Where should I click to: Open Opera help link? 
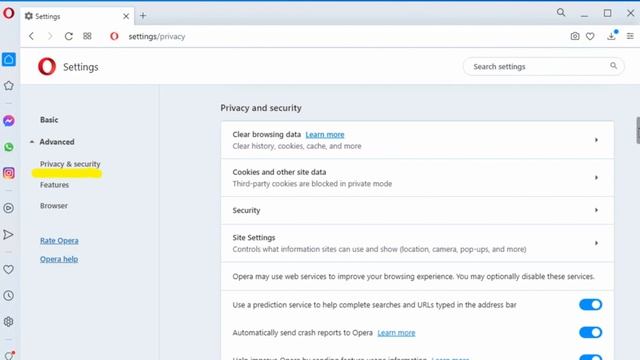[x=59, y=259]
